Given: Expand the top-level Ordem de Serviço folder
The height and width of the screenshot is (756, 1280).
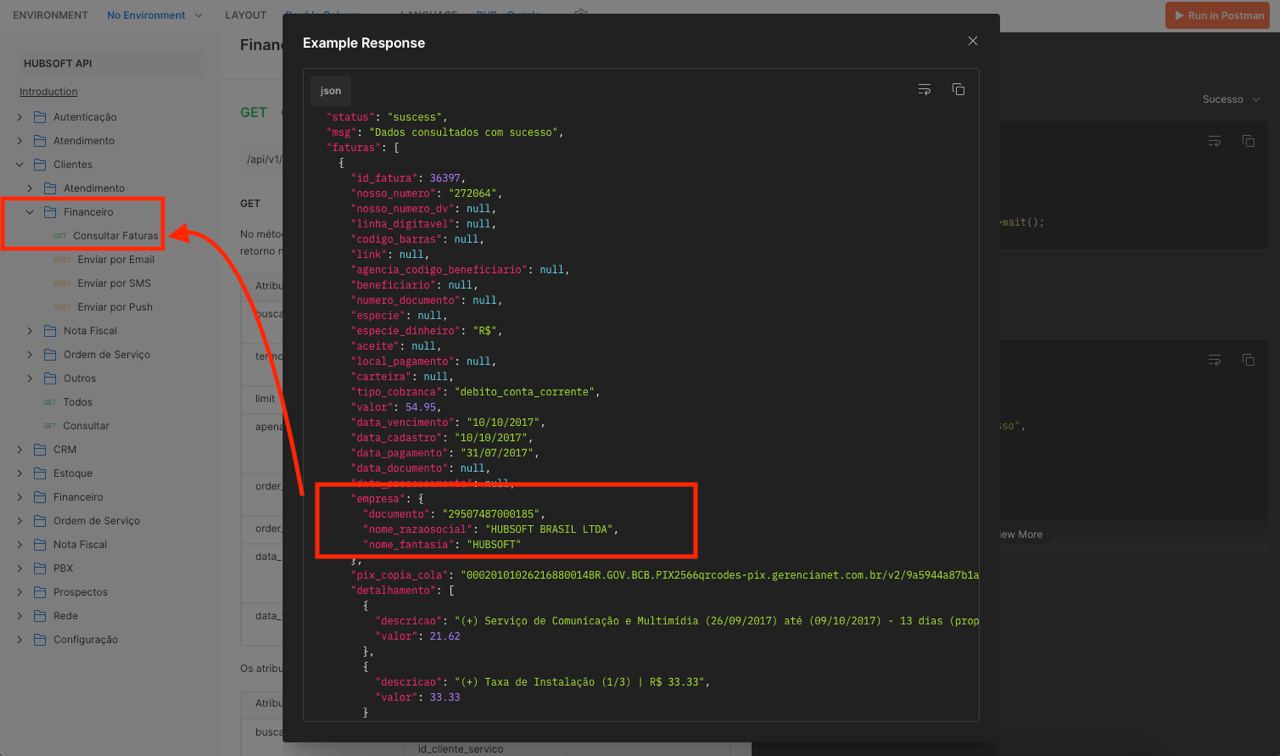Looking at the screenshot, I should pos(20,521).
